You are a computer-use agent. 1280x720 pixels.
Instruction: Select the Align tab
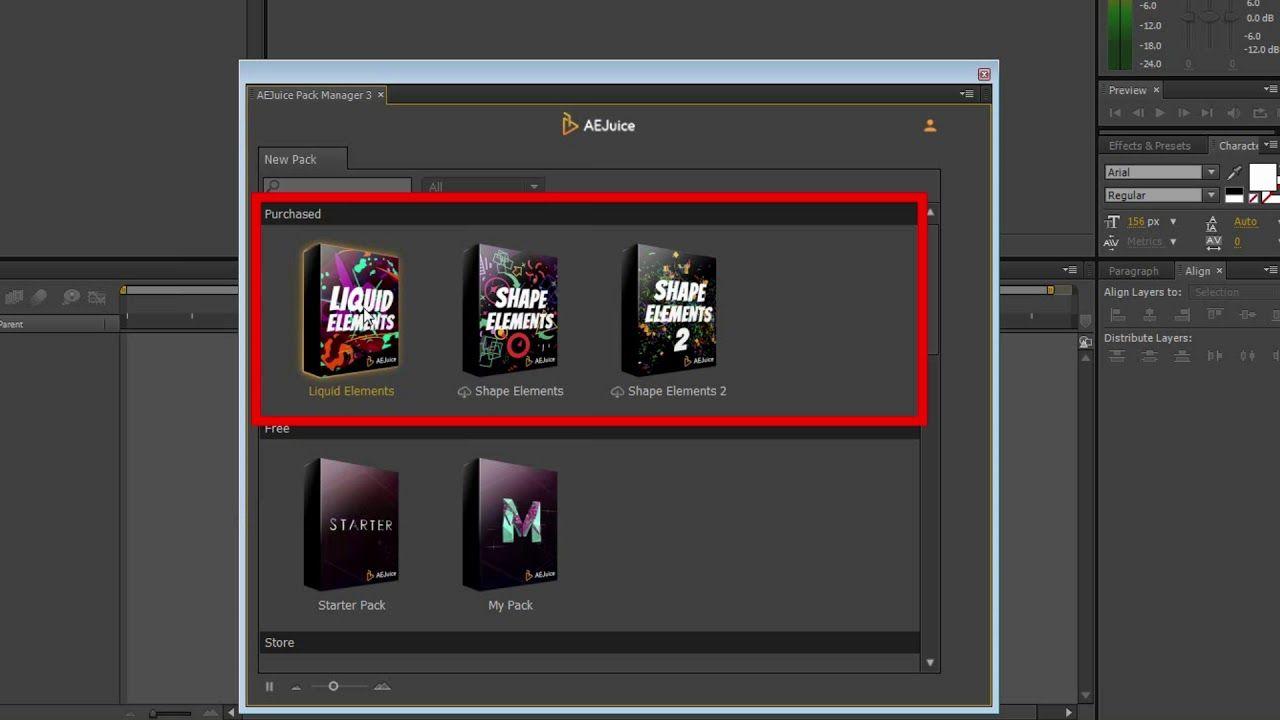click(1198, 271)
